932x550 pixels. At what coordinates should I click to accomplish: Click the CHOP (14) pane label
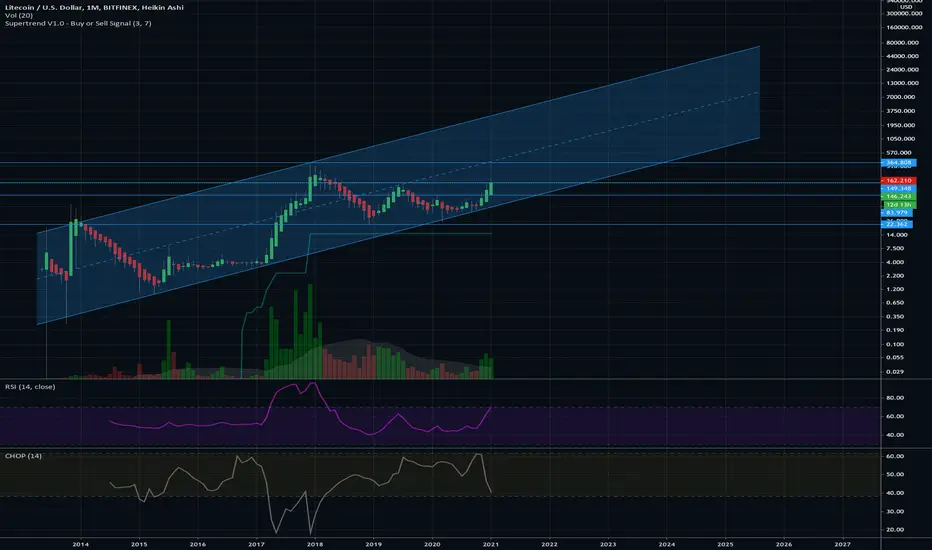click(23, 456)
